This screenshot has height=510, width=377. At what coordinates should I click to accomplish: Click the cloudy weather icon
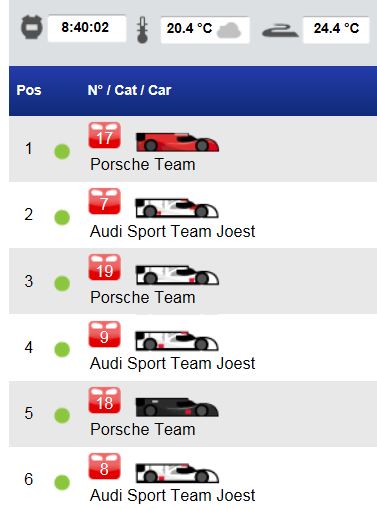229,30
